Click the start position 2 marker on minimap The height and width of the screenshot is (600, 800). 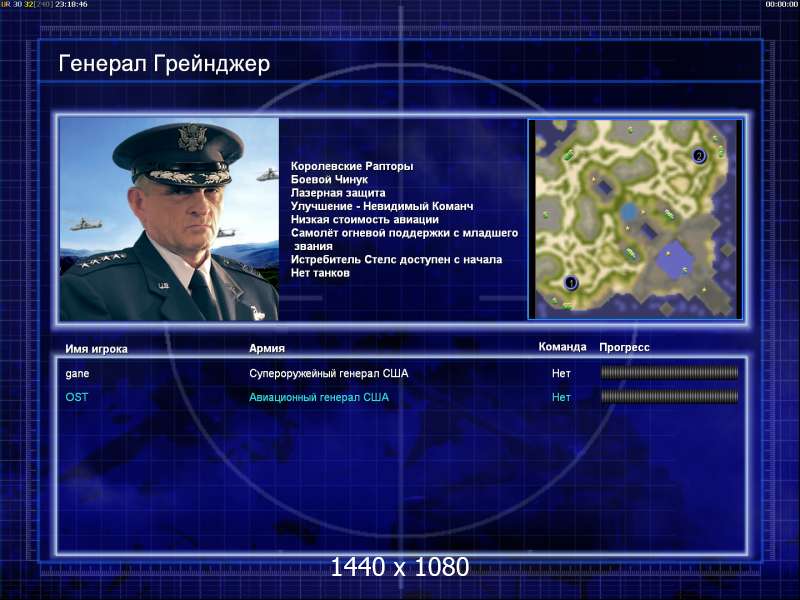click(x=699, y=155)
